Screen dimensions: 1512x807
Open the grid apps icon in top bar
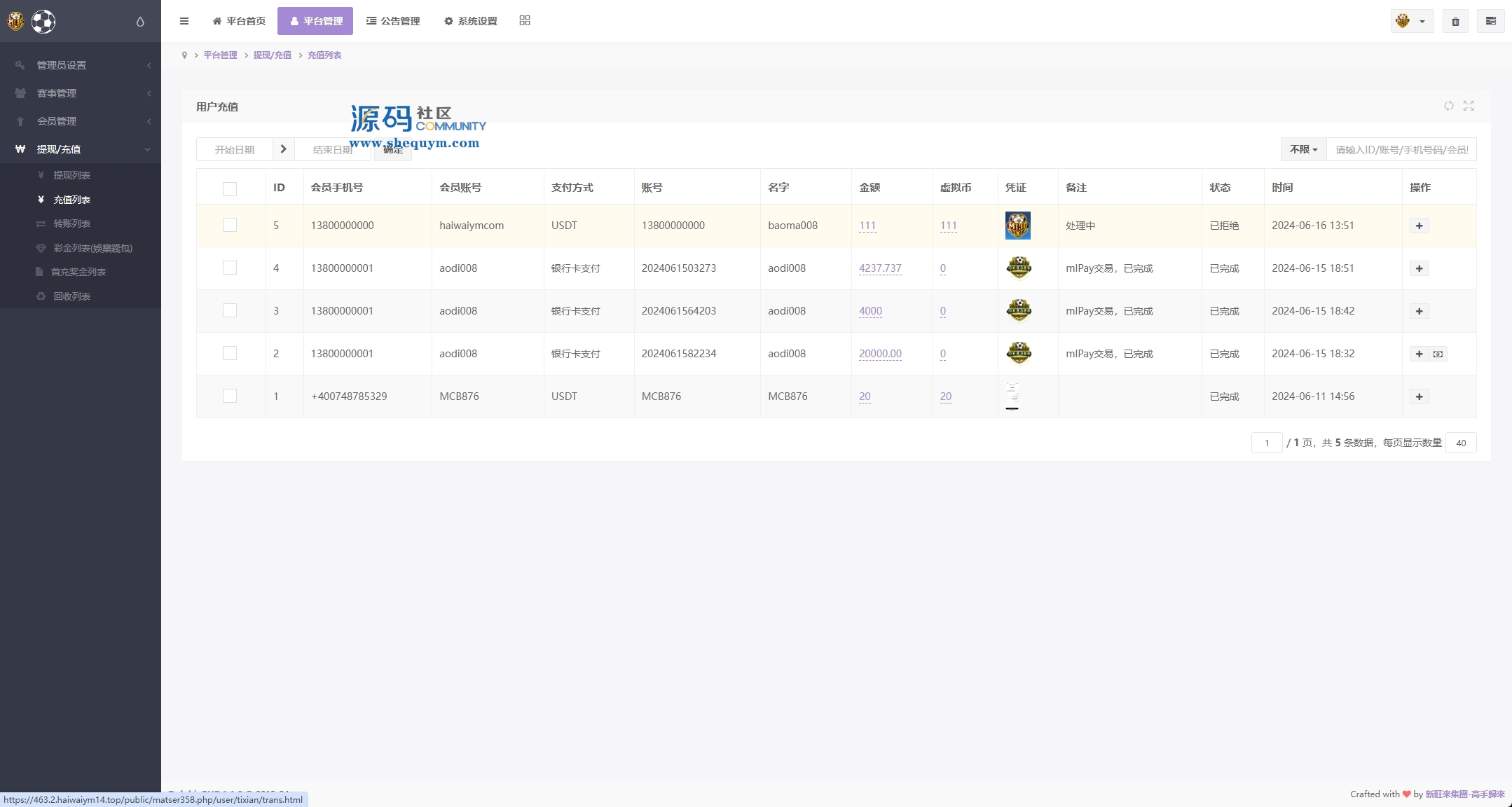tap(525, 20)
